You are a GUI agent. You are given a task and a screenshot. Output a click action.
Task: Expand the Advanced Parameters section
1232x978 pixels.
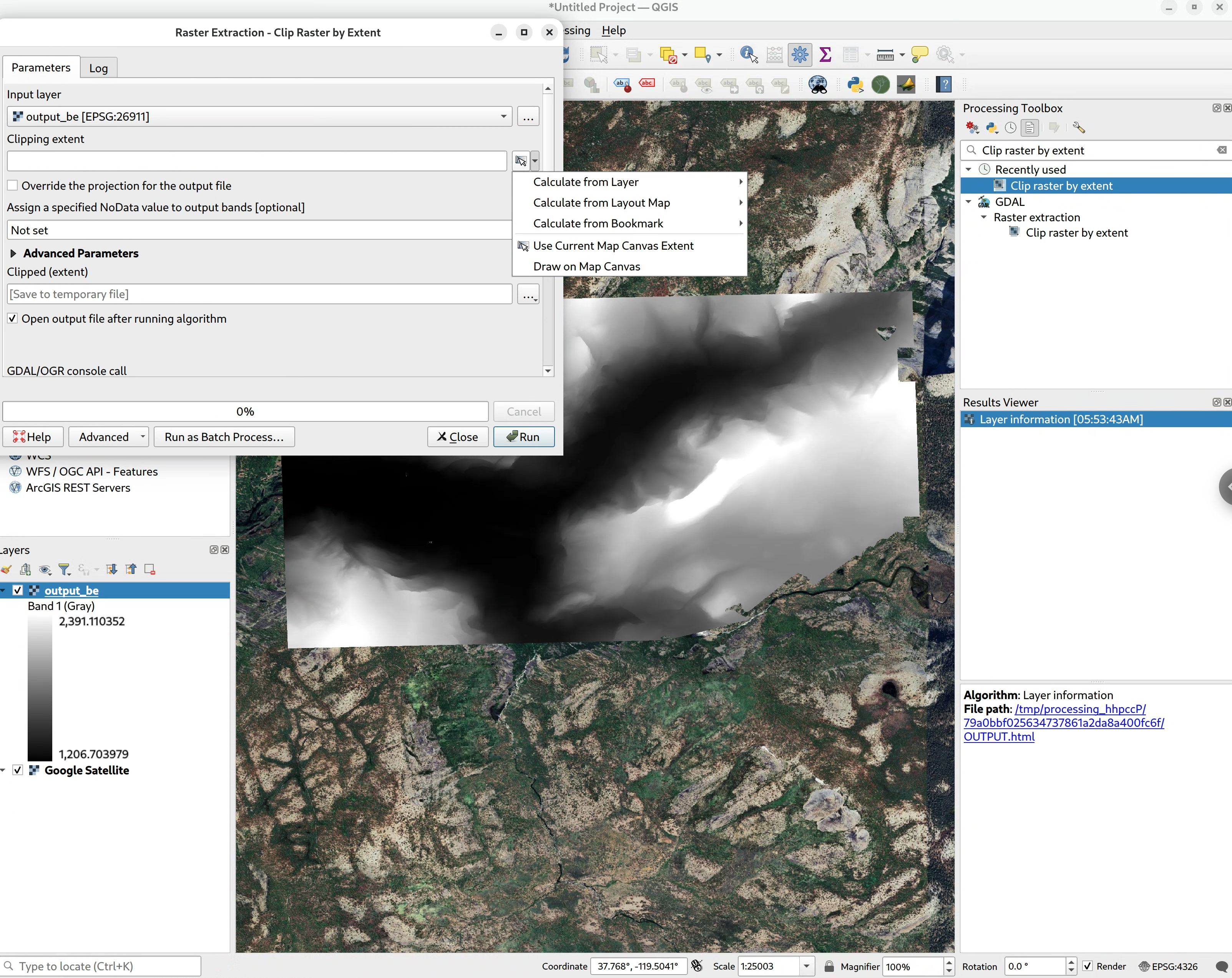pos(13,253)
